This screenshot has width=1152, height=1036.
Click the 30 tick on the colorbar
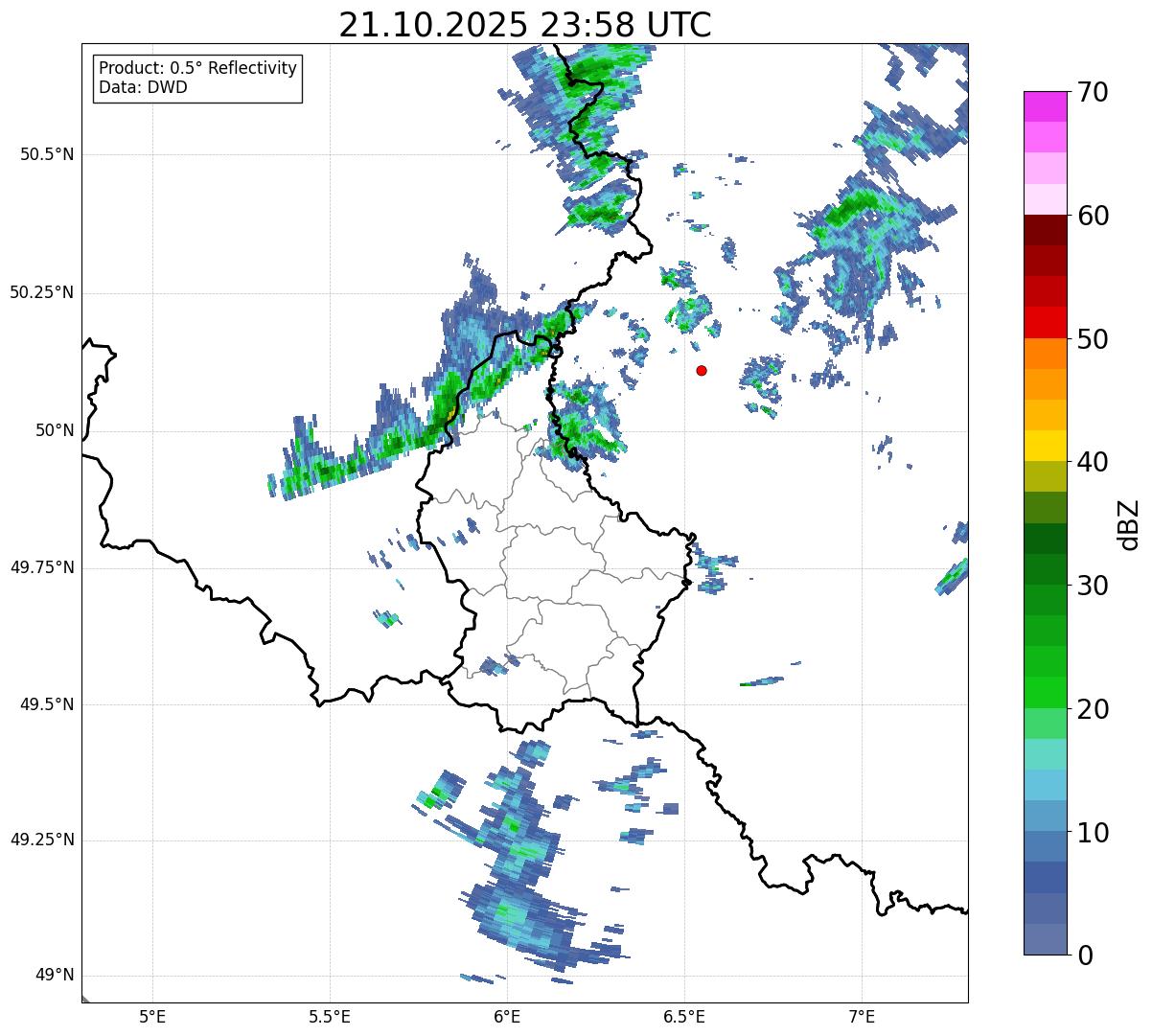[x=1093, y=586]
